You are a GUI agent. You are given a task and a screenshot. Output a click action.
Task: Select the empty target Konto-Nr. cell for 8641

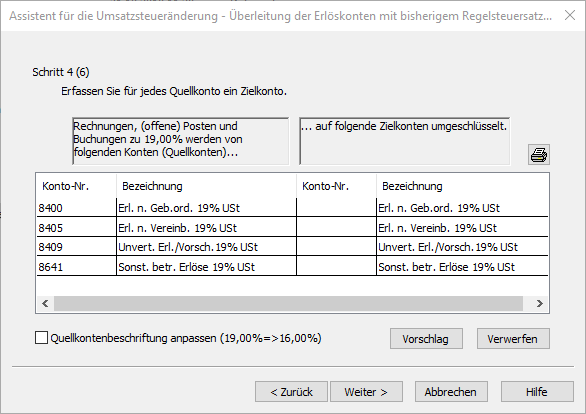pyautogui.click(x=336, y=266)
